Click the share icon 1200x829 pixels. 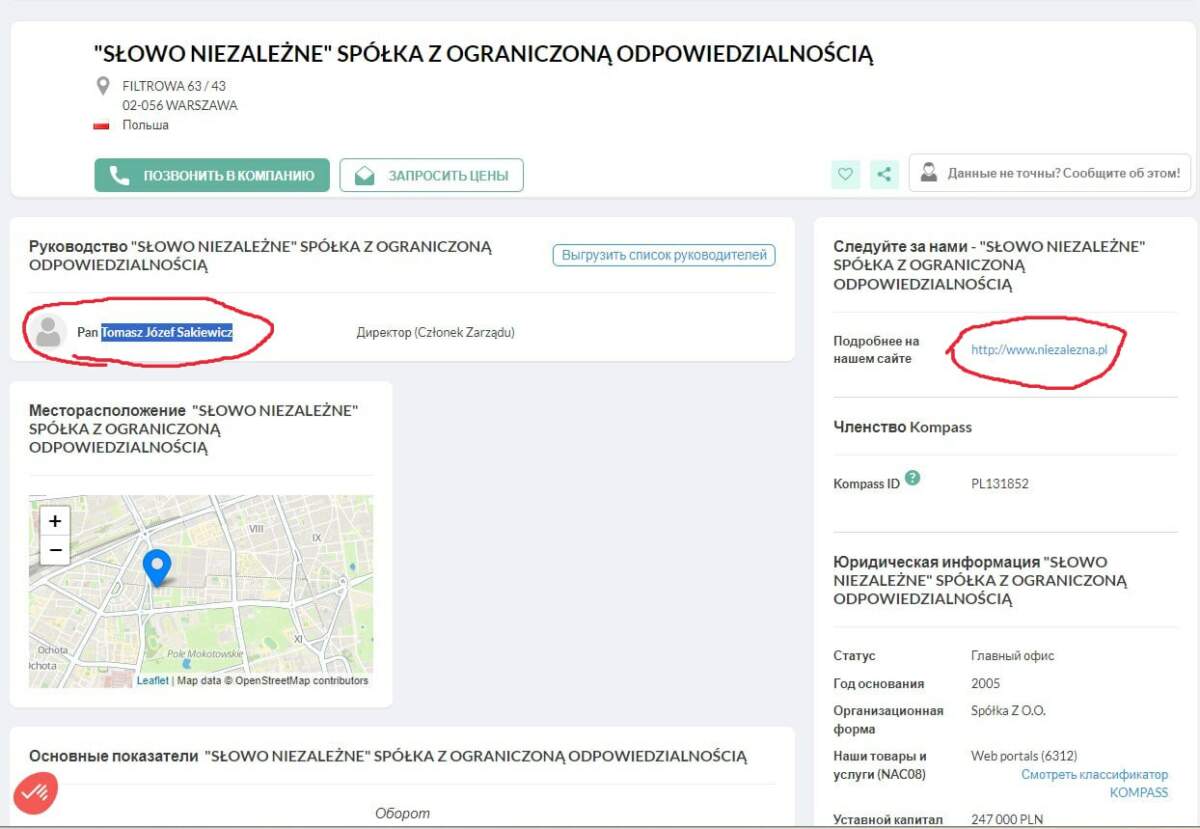(884, 175)
